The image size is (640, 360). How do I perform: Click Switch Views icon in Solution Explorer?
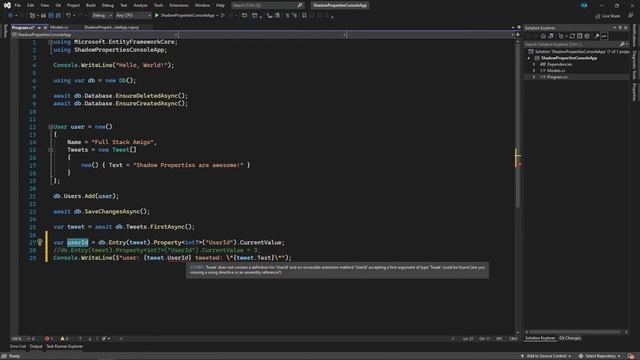pyautogui.click(x=551, y=36)
